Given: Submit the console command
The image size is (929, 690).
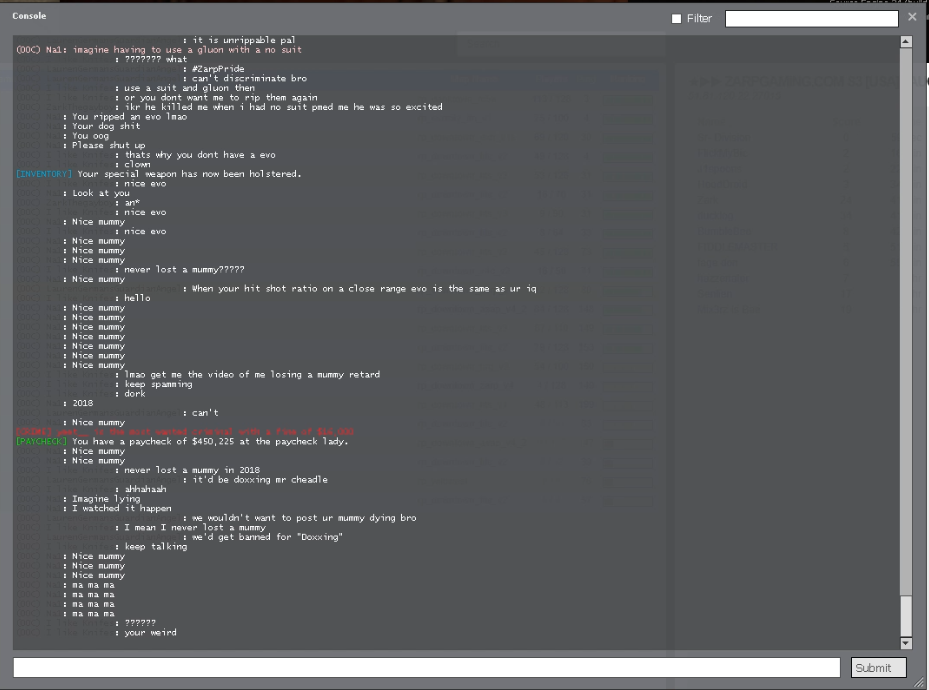Looking at the screenshot, I should (x=879, y=667).
